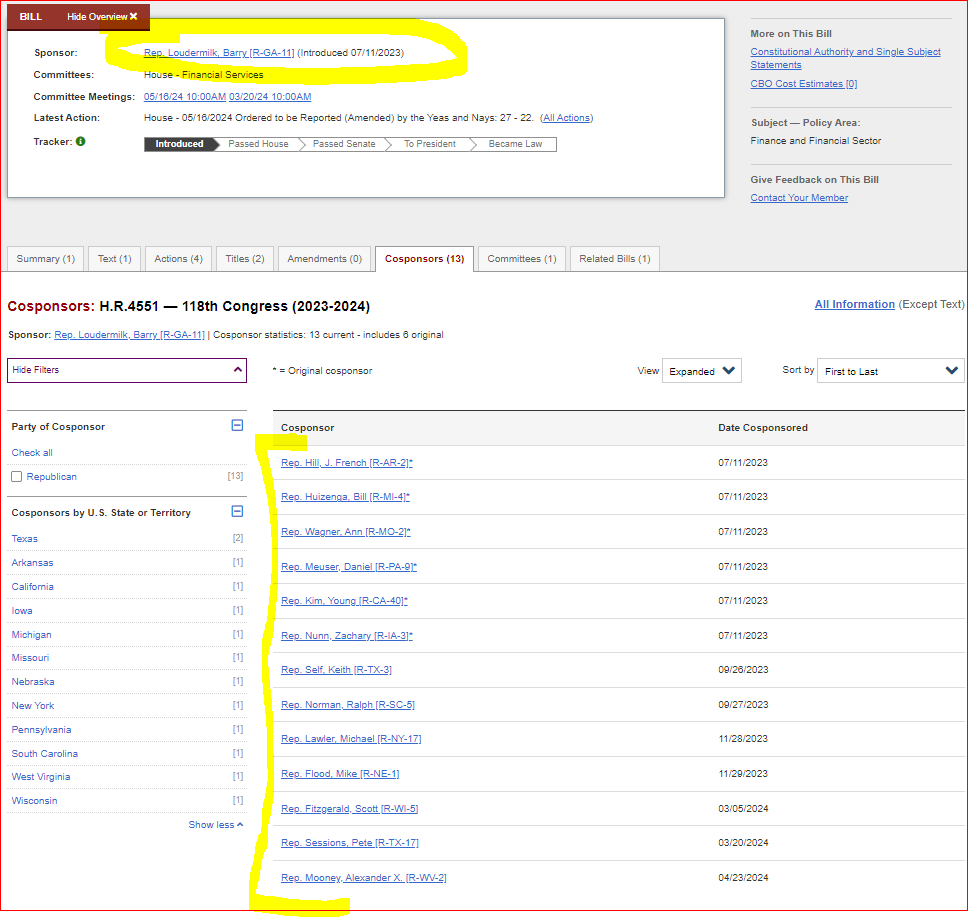Open Rep. Kim, Young cosponsor page
968x917 pixels.
click(344, 601)
